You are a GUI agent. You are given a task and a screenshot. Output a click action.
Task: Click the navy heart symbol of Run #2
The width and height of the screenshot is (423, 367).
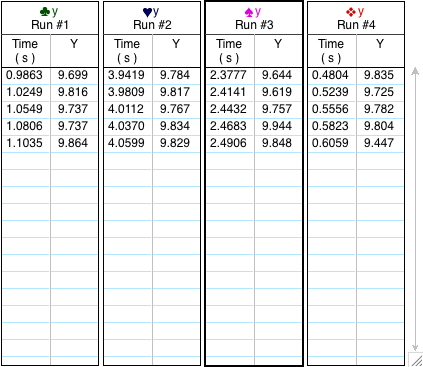click(x=147, y=12)
